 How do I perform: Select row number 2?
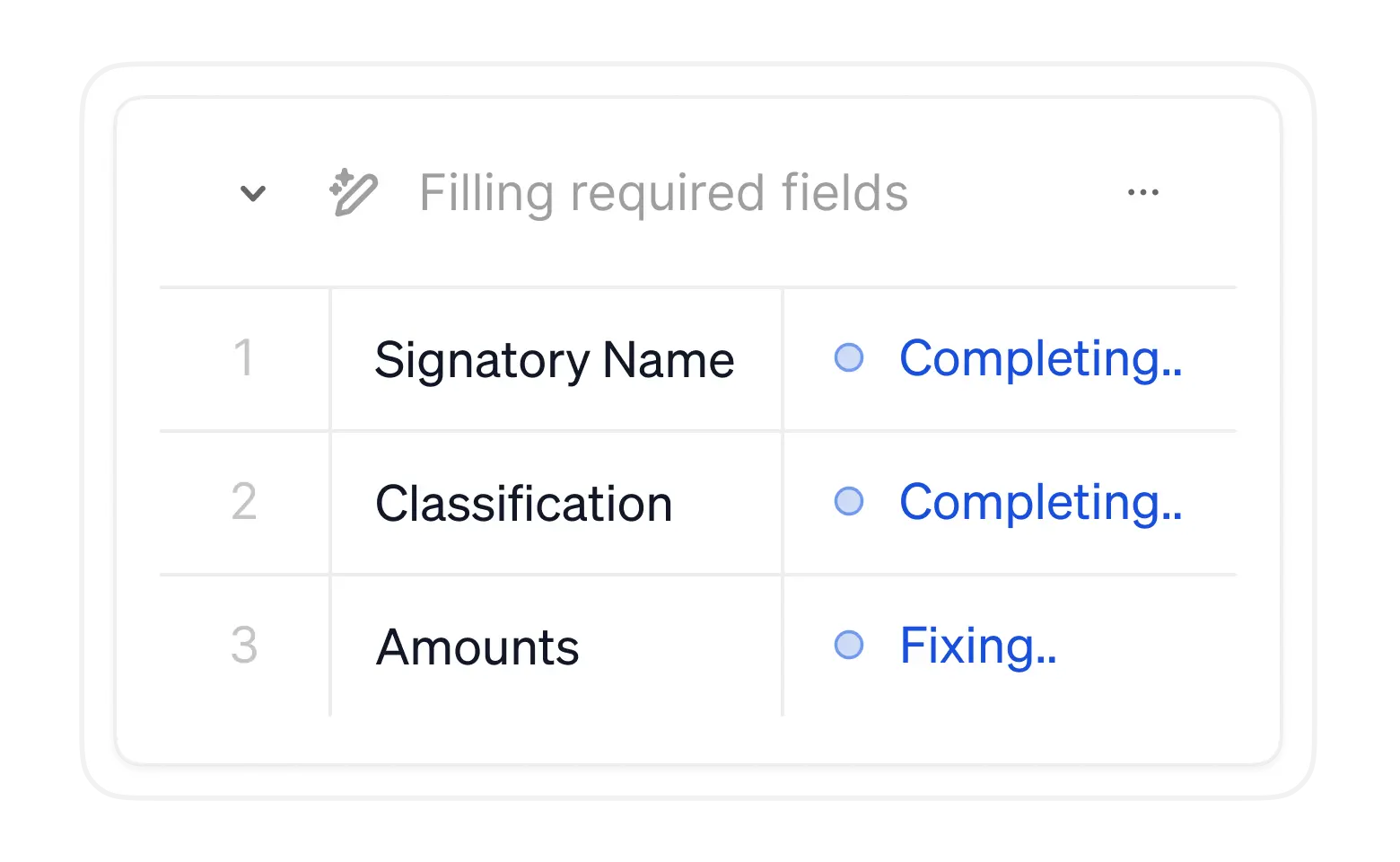pyautogui.click(x=244, y=501)
